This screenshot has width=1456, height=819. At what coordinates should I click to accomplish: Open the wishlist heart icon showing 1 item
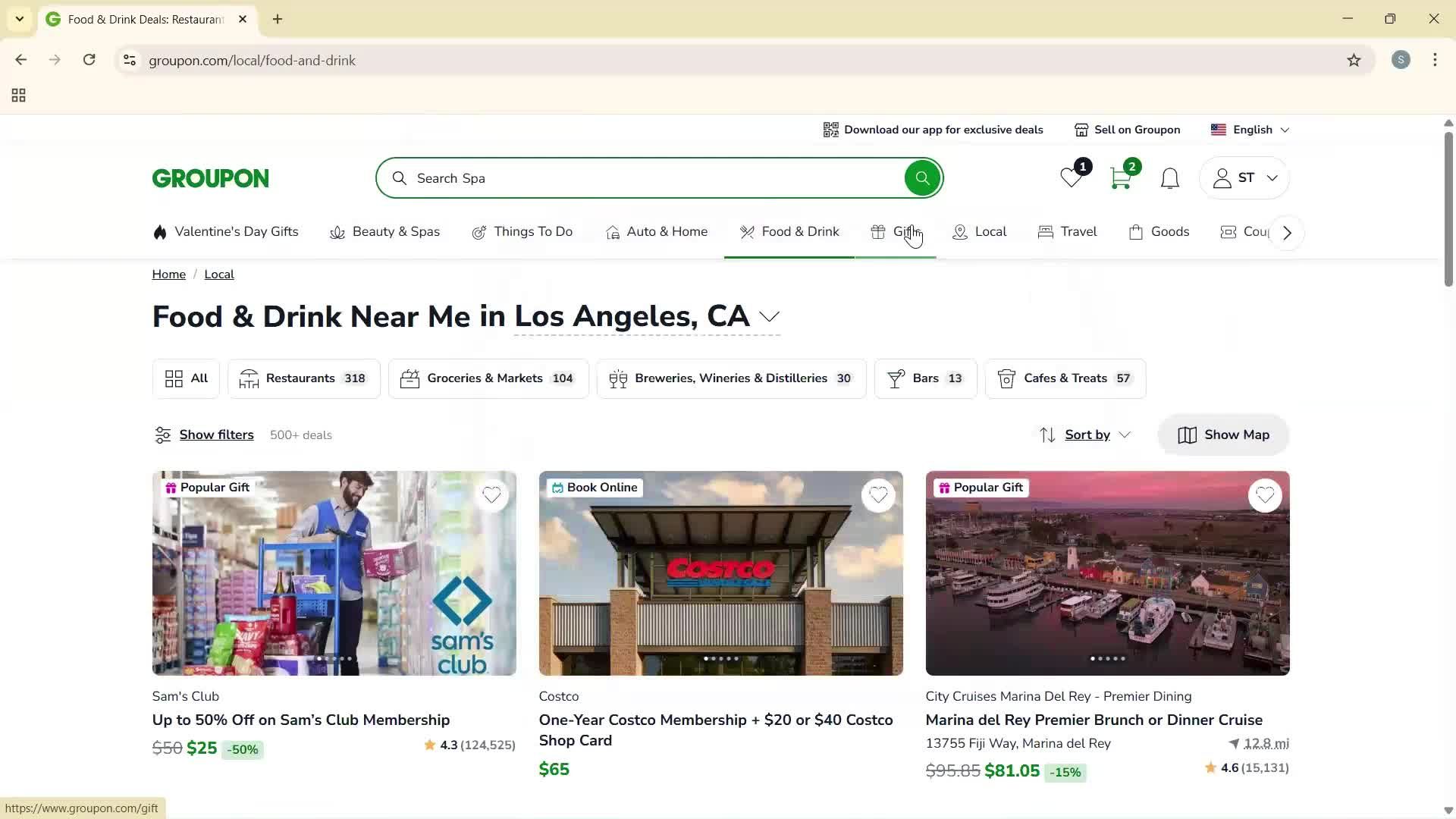click(x=1070, y=179)
